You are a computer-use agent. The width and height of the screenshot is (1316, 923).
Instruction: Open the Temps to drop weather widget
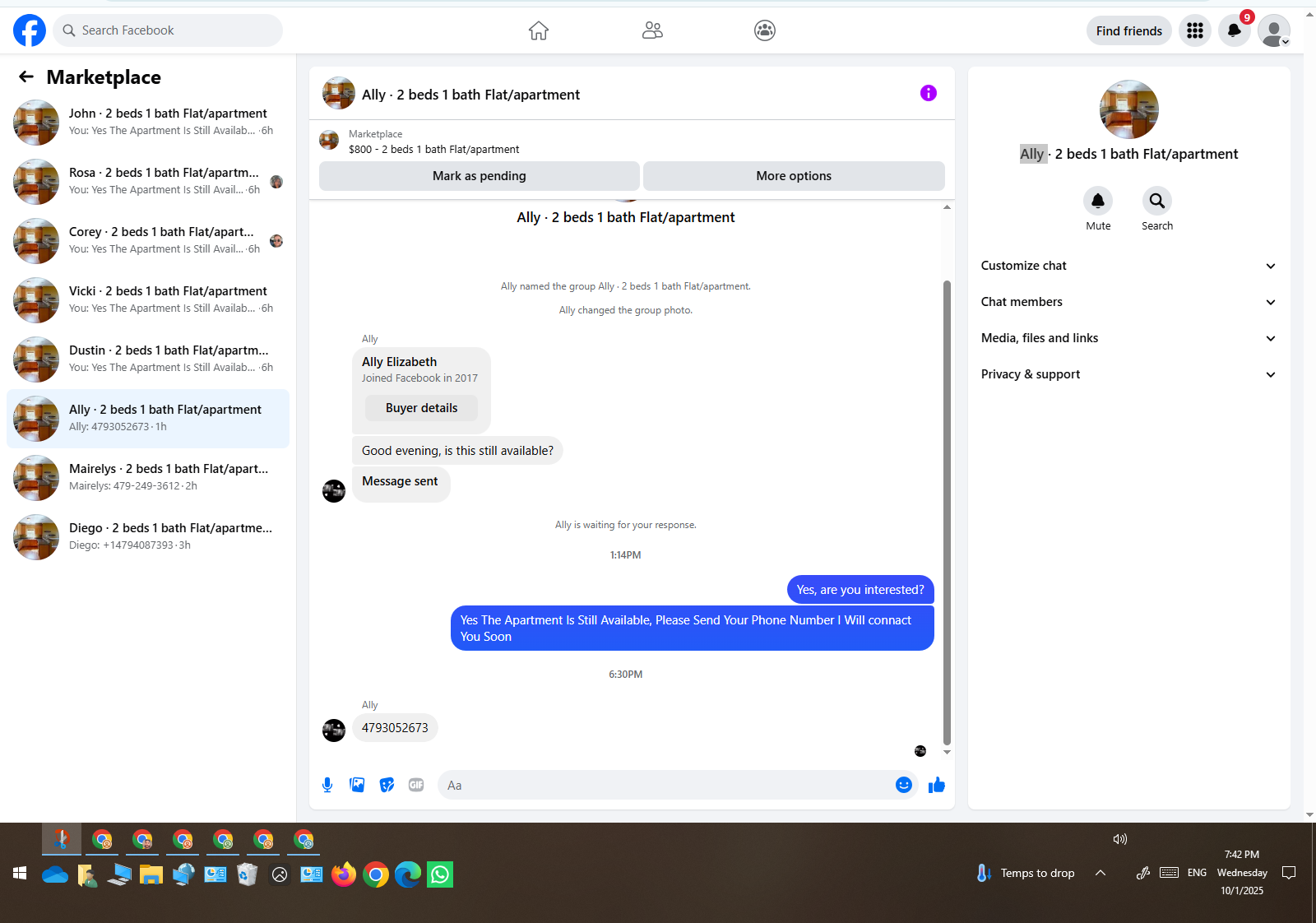click(1025, 873)
